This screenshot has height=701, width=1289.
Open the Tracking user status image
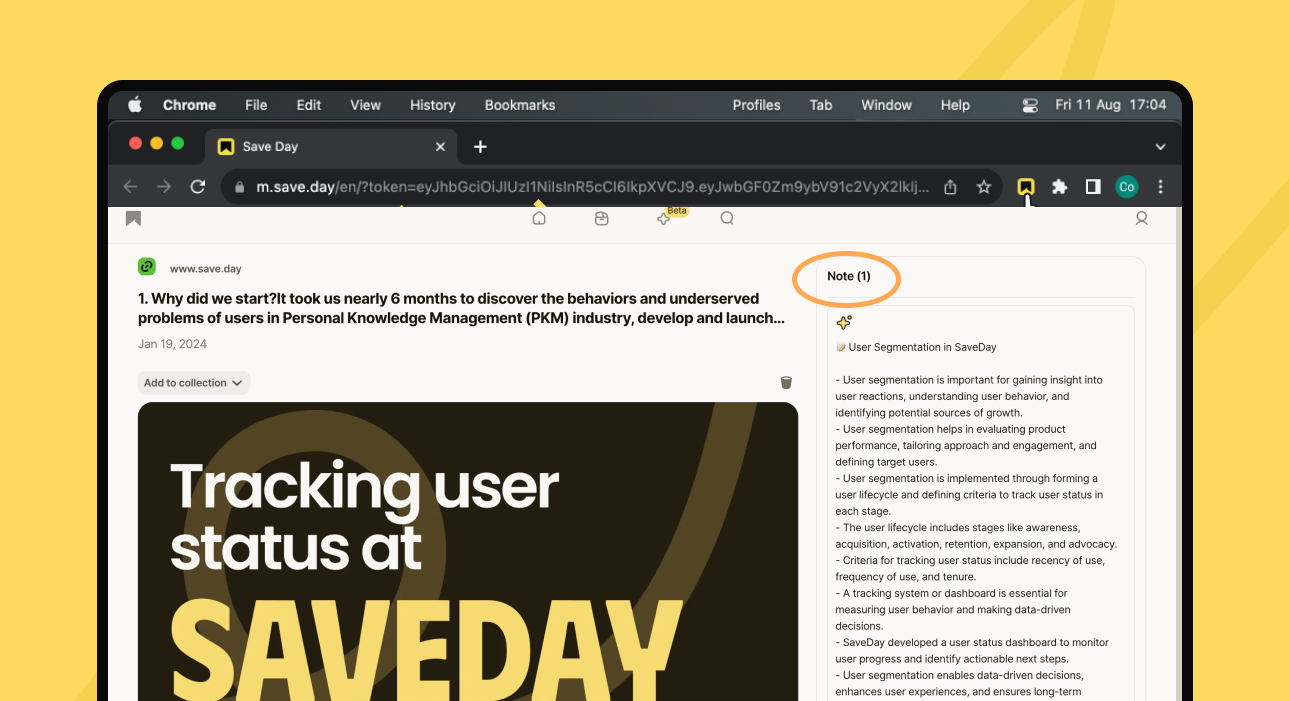(468, 551)
